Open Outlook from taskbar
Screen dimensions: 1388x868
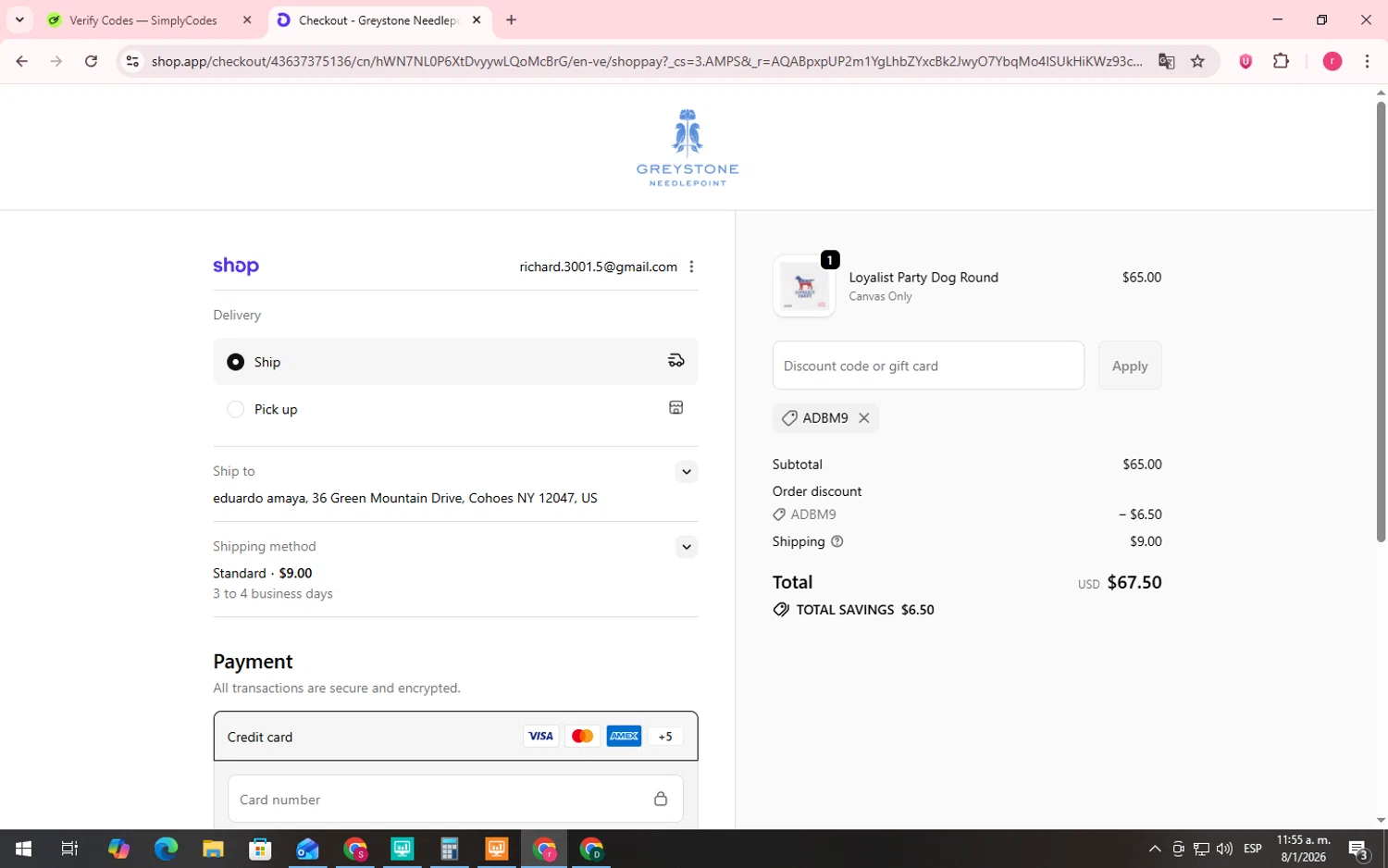(x=307, y=849)
